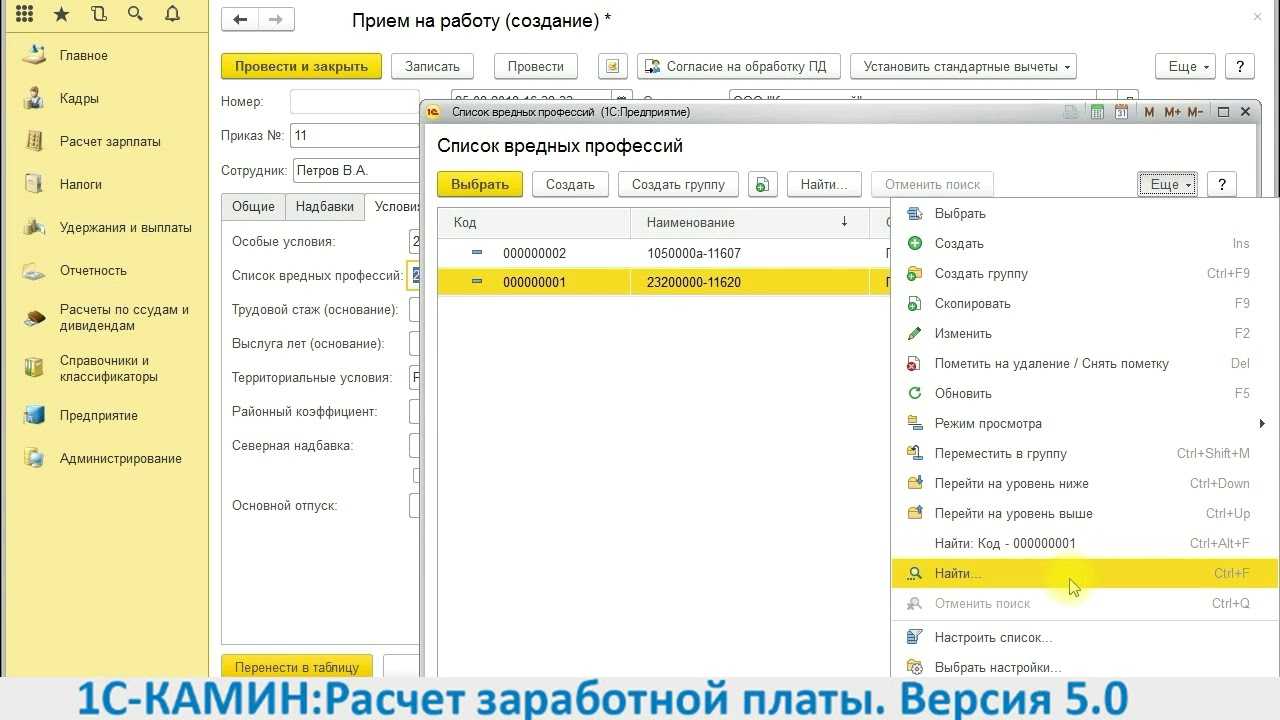Click into the Номер input field
1280x720 pixels.
click(355, 101)
